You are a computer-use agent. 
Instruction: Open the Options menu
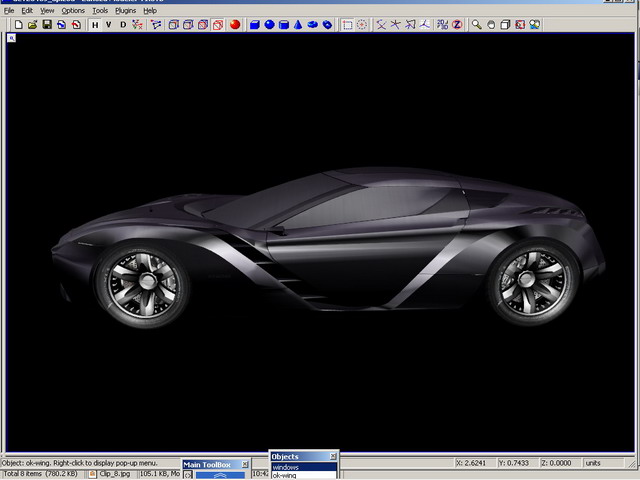click(x=73, y=10)
